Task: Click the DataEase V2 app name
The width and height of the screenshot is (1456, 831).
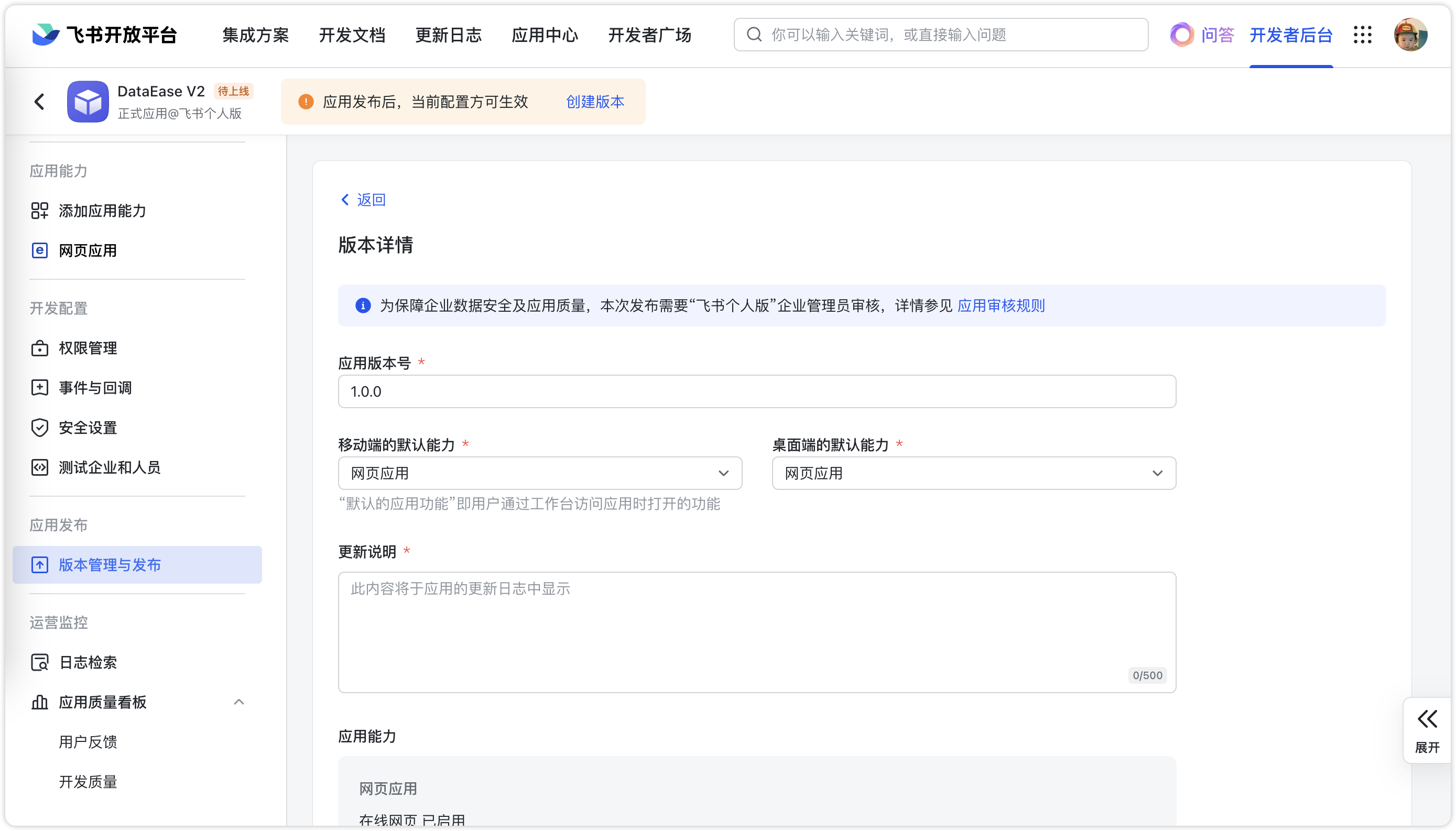Action: click(161, 91)
